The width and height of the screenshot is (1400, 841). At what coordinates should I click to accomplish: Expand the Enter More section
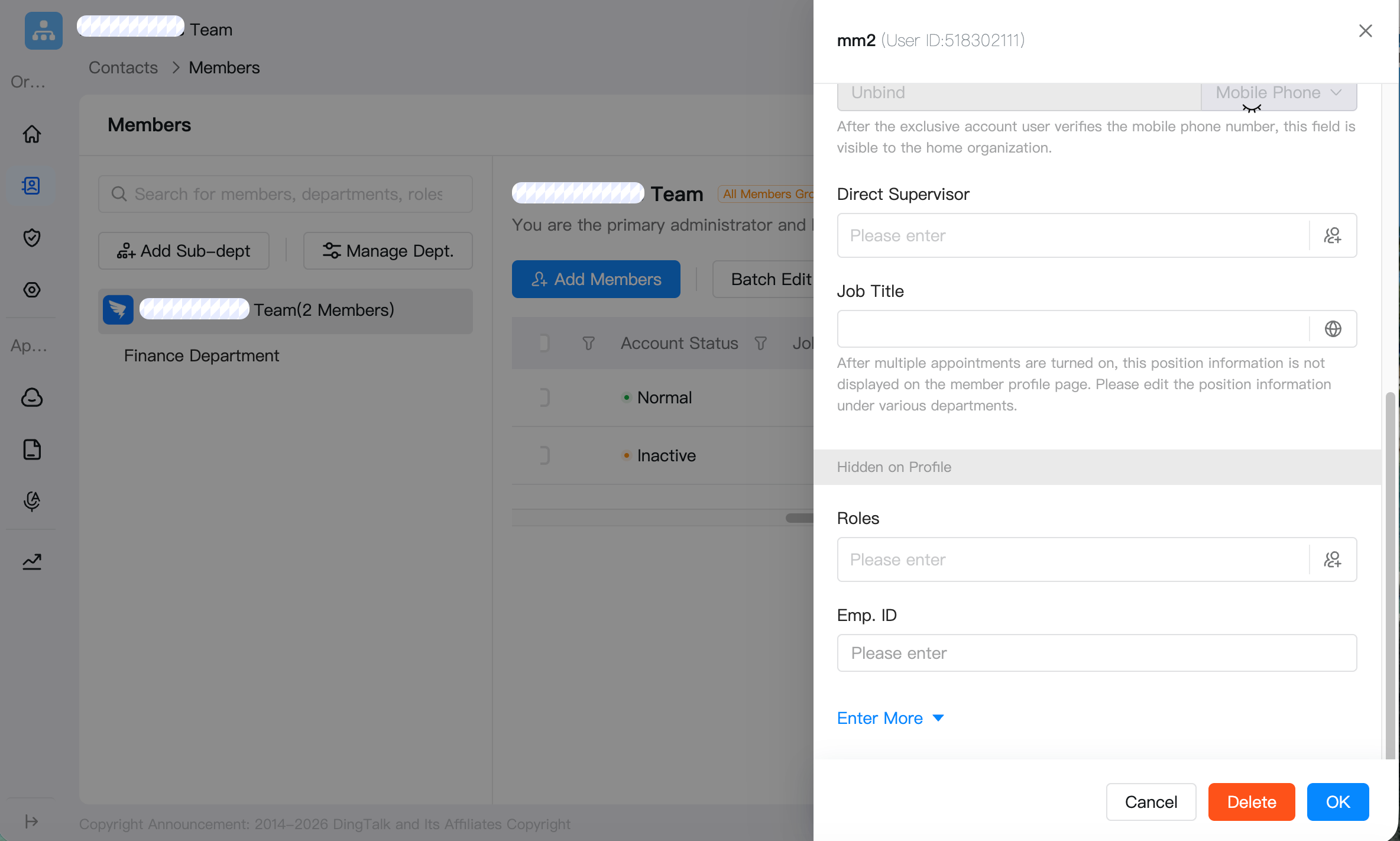[890, 718]
